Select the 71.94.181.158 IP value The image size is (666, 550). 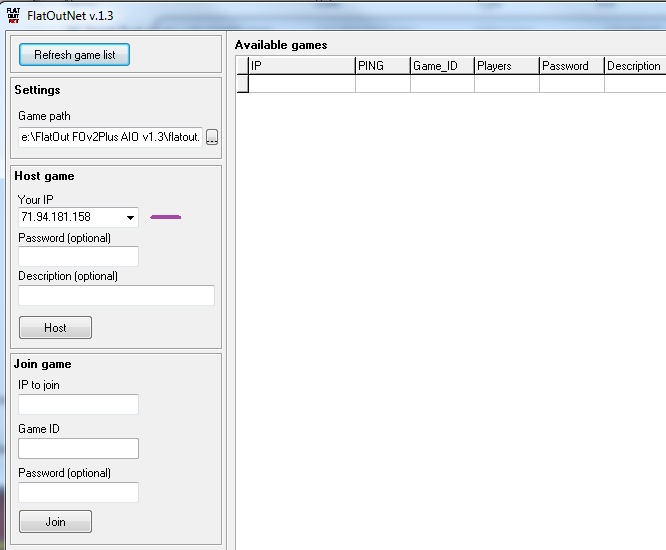pos(56,217)
